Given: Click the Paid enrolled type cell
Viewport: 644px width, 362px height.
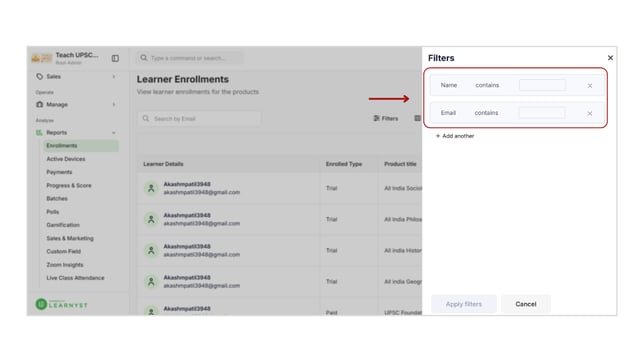Looking at the screenshot, I should coord(331,313).
